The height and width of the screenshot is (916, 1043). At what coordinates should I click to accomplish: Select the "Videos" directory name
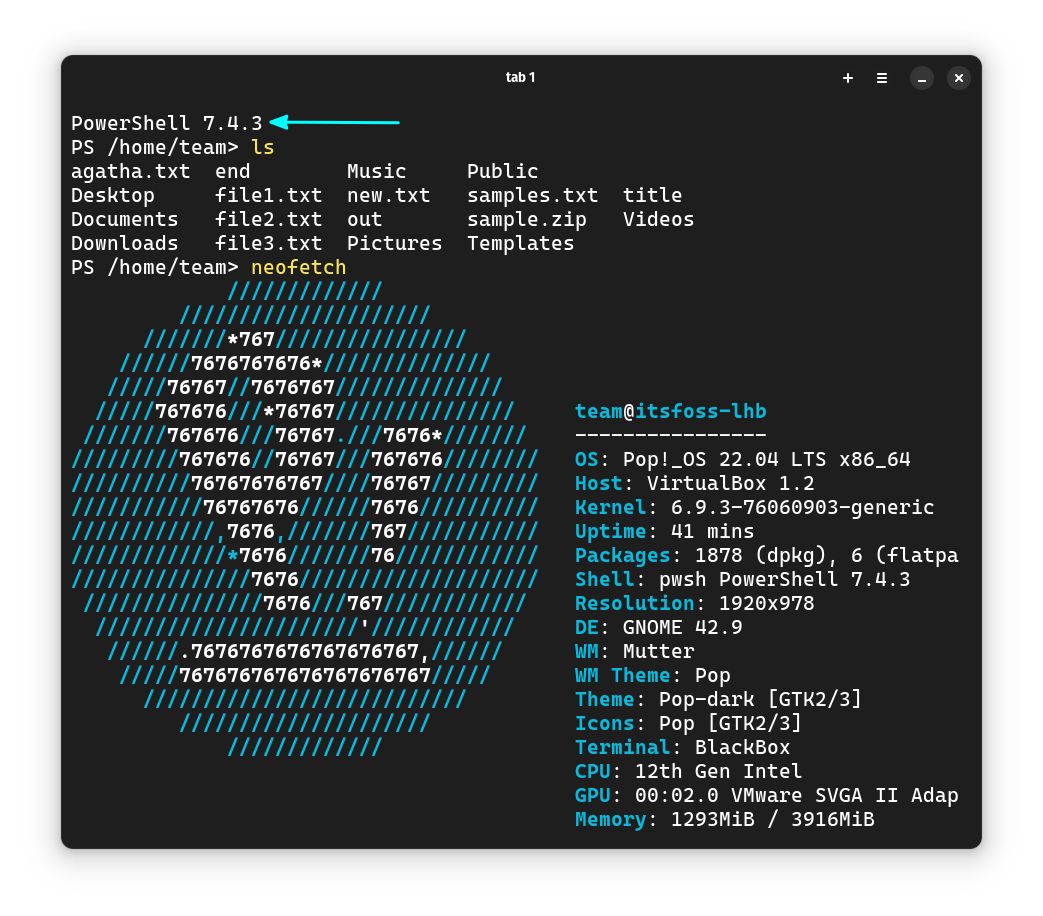658,219
